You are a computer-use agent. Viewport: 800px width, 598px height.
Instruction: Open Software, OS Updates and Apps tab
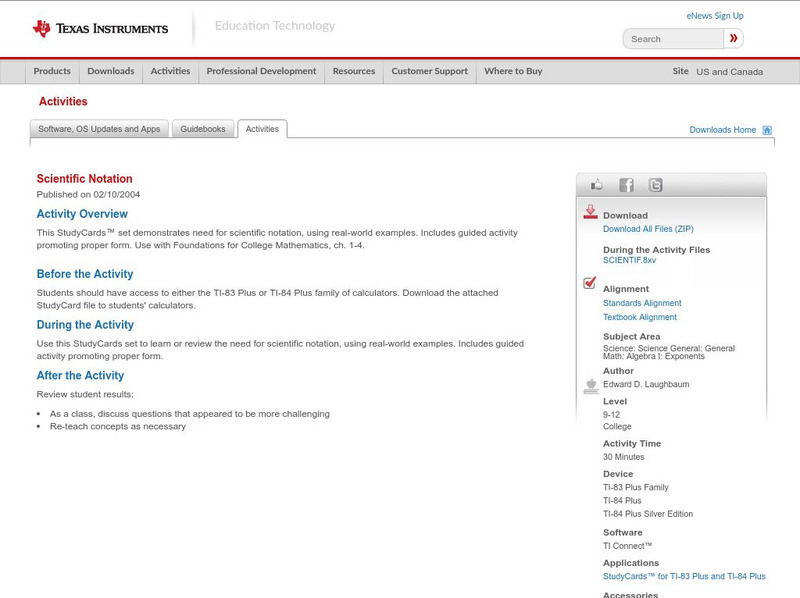coord(99,129)
